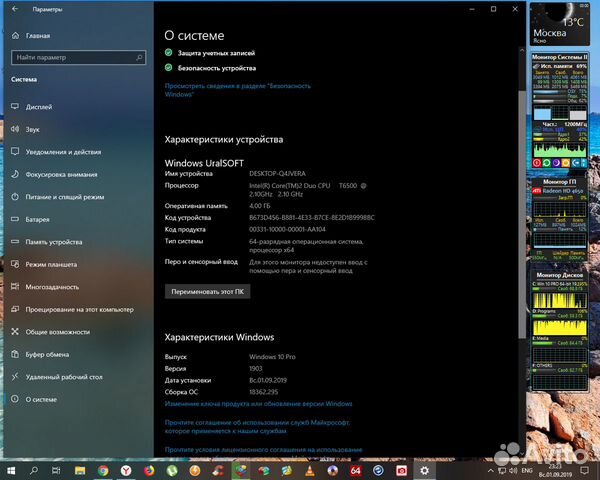Launch VLC media player from taskbar
This screenshot has height=480, width=600.
310,470
